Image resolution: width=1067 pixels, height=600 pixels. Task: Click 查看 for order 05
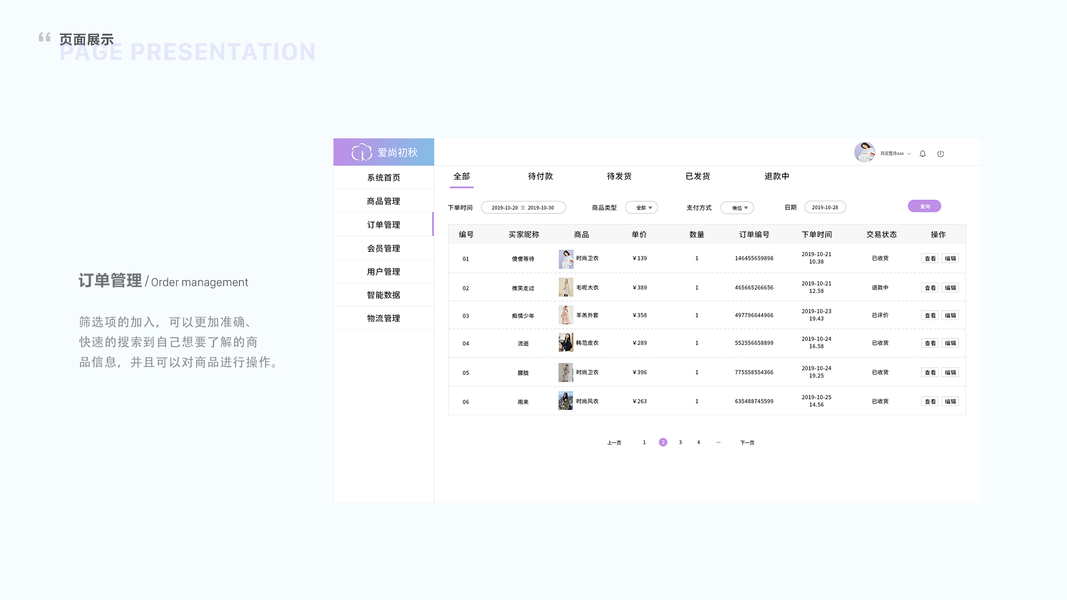930,373
